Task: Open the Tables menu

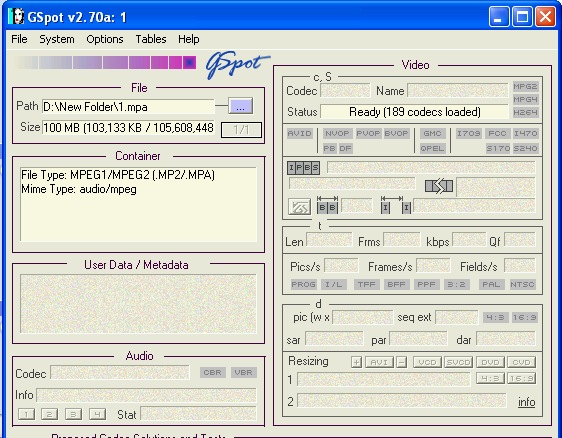Action: point(151,39)
